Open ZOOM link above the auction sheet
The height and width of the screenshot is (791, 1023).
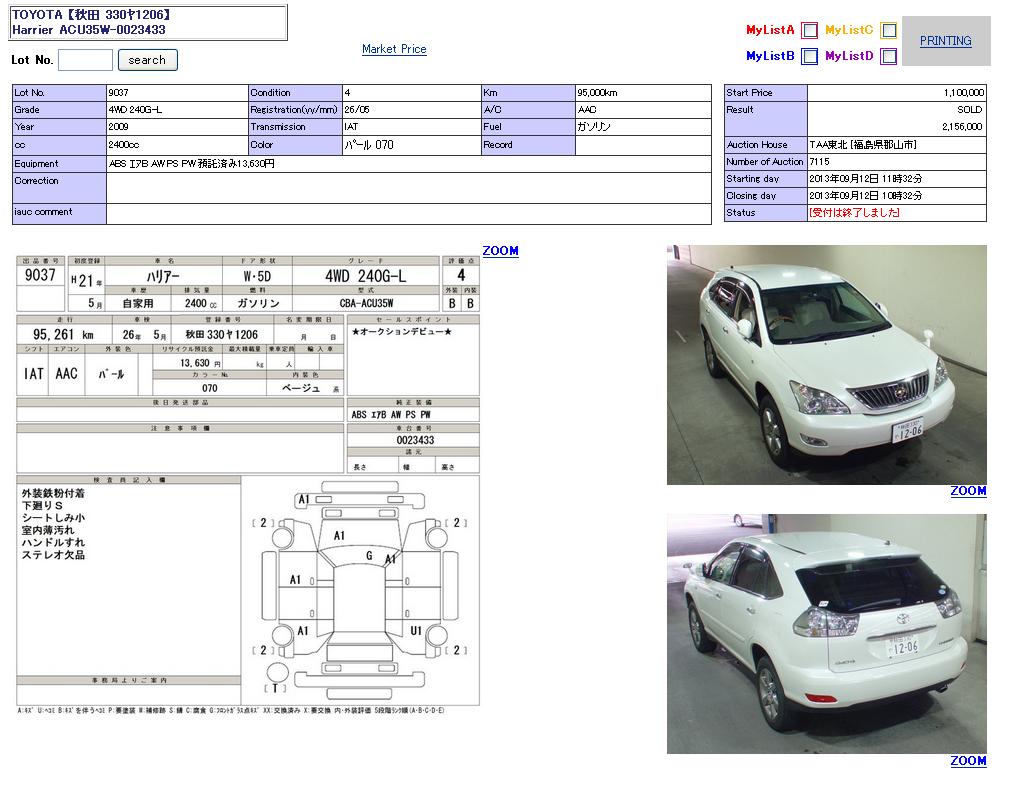[500, 251]
